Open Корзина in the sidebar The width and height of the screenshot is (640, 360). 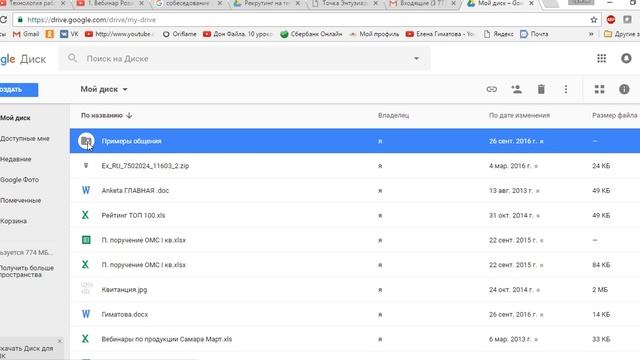(13, 221)
